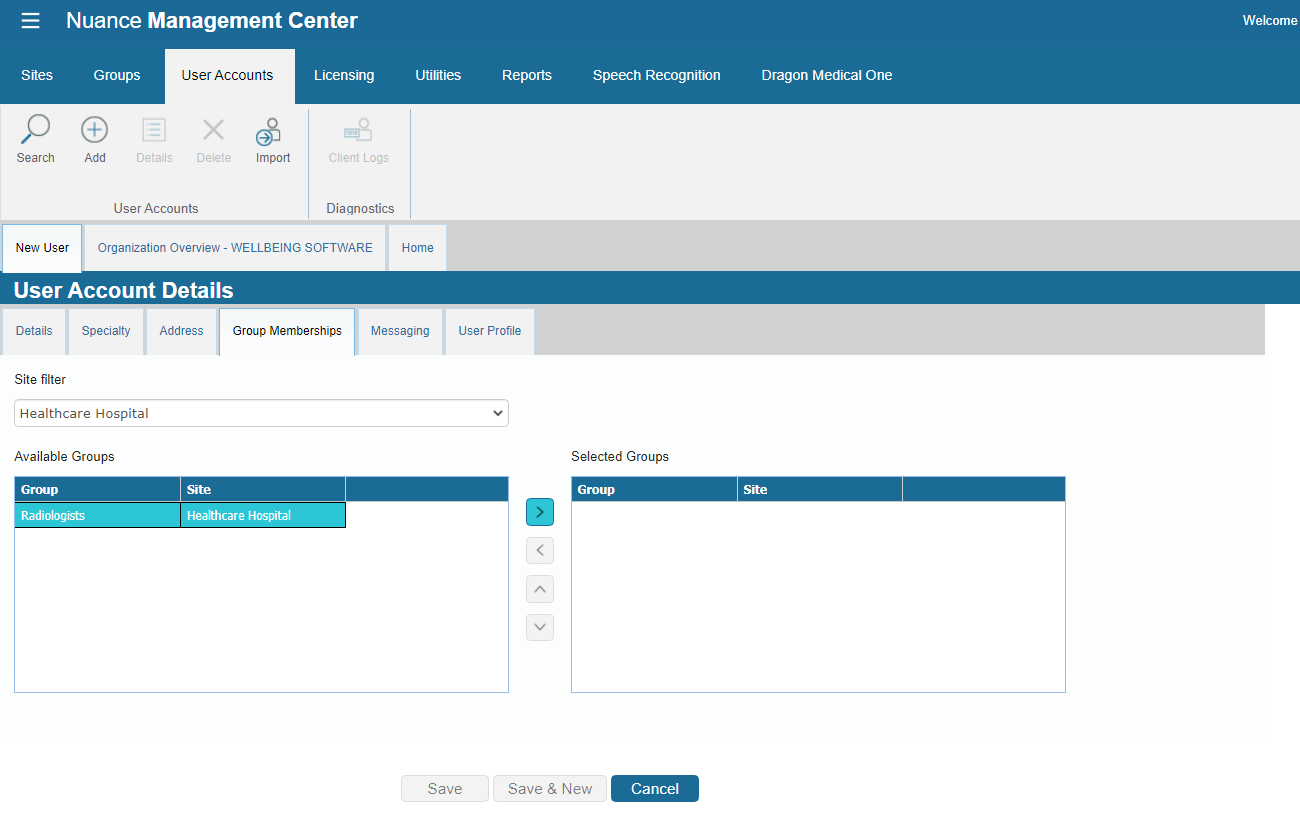
Task: Open the Licensing menu
Action: tap(344, 75)
